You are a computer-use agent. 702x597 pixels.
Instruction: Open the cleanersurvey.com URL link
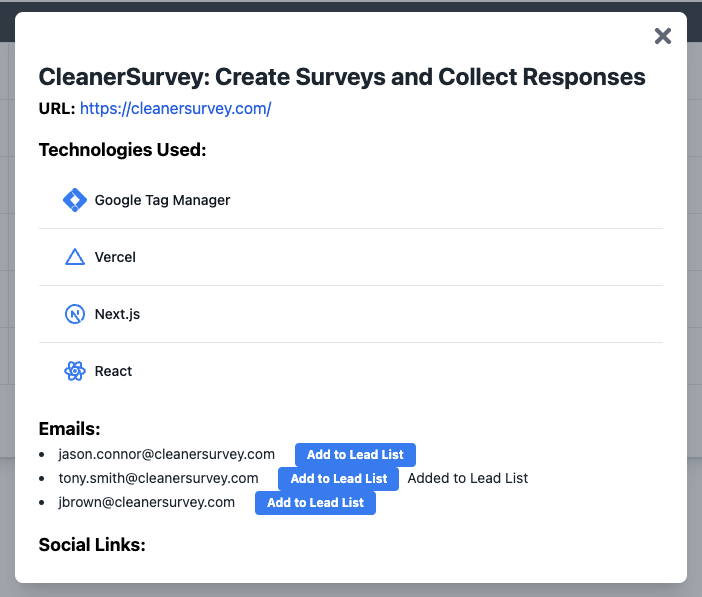click(x=176, y=108)
